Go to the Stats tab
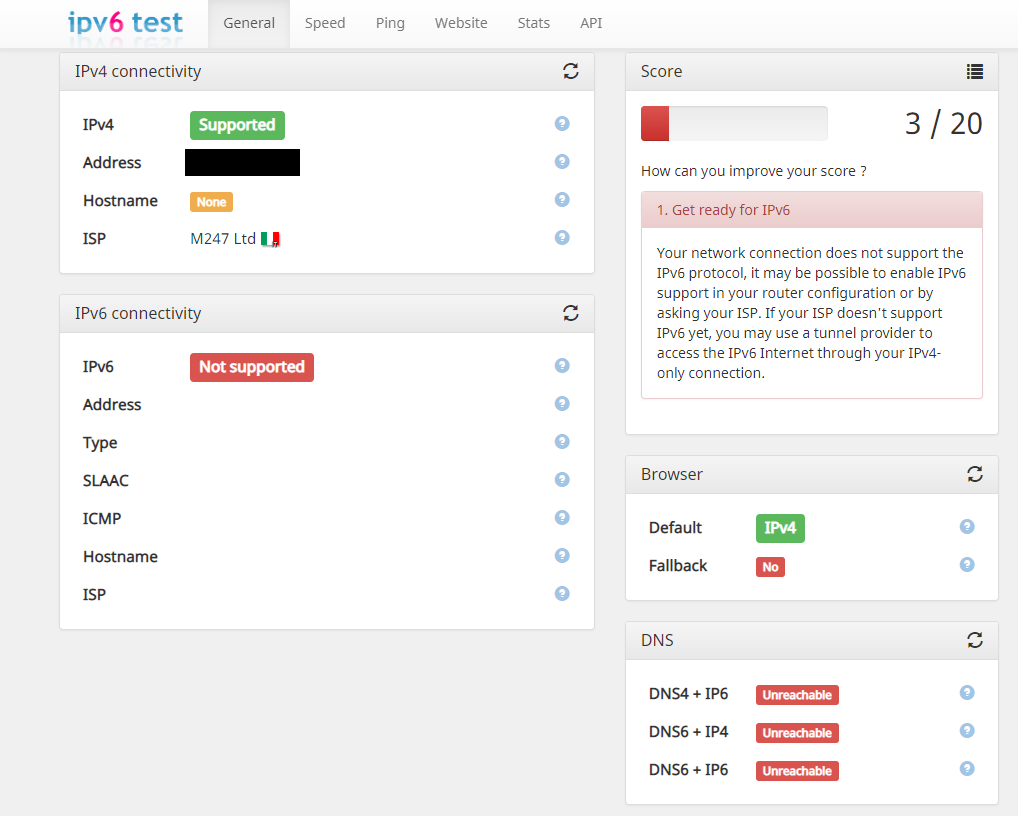 (x=534, y=23)
